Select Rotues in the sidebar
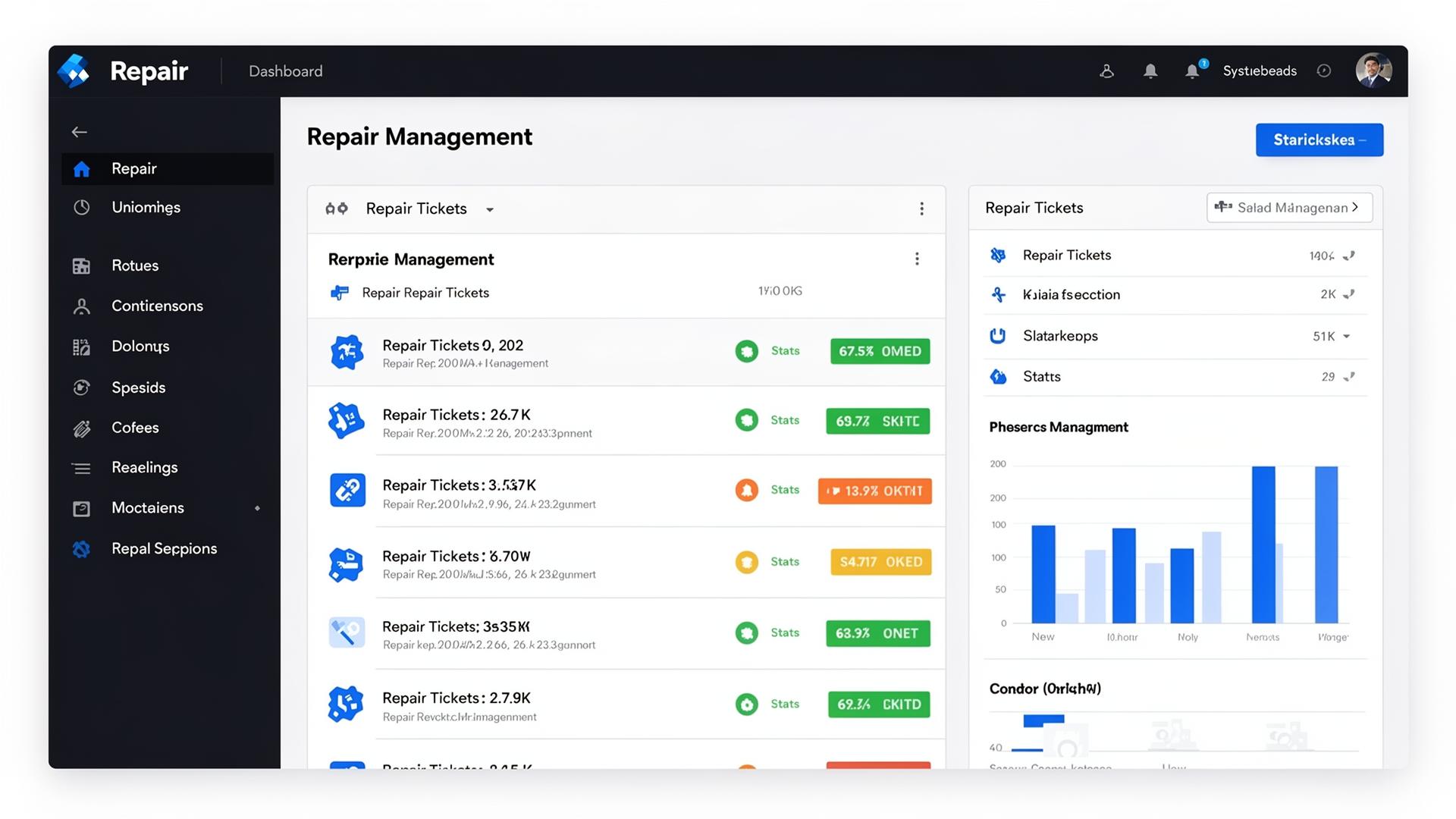 click(135, 266)
